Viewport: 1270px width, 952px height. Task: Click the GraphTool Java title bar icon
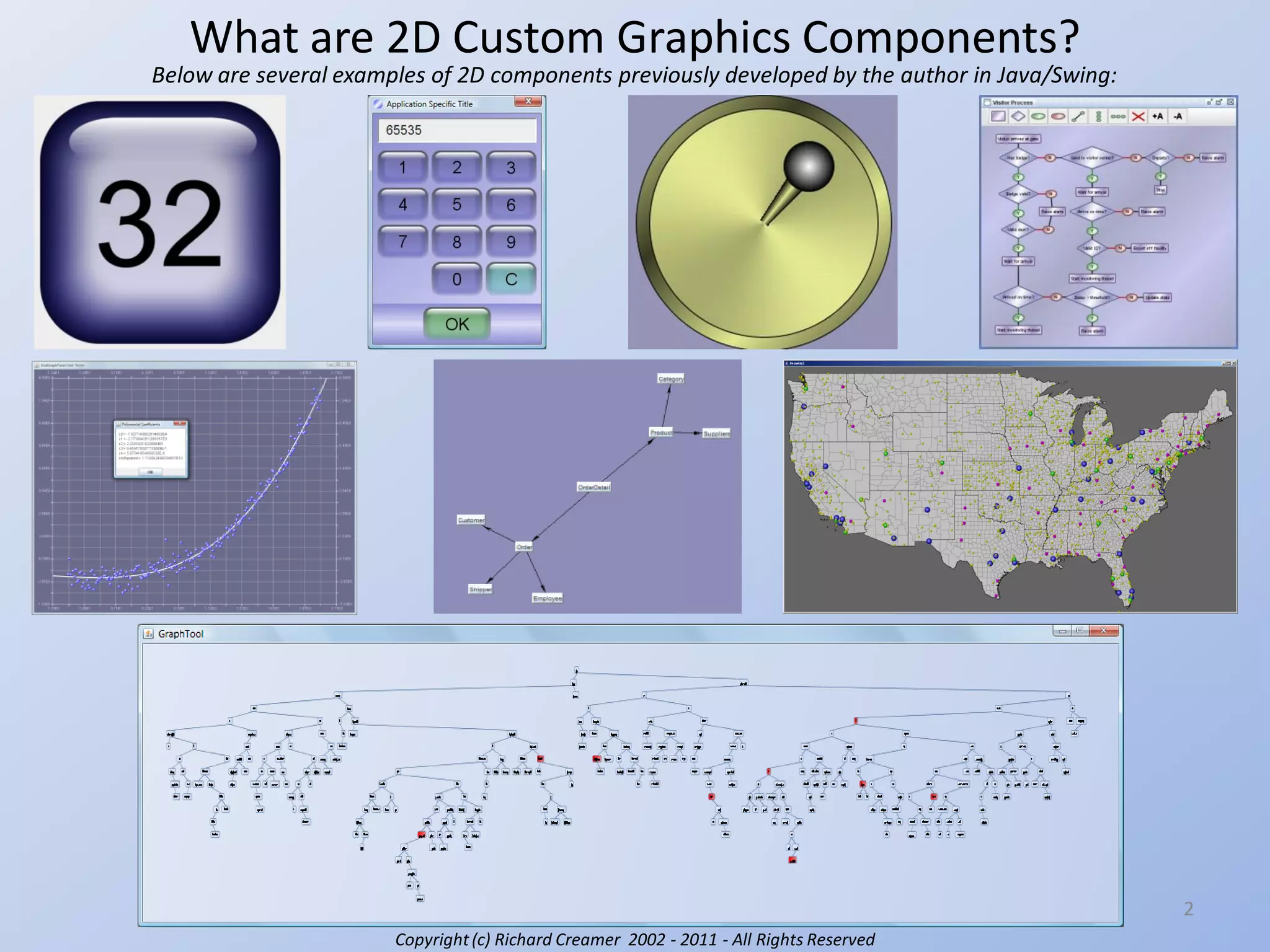click(x=148, y=633)
